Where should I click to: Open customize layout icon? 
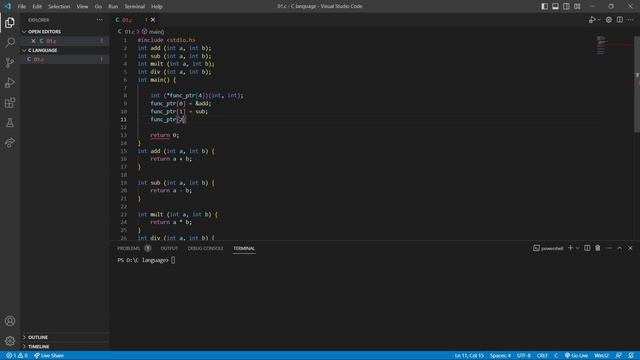(578, 6)
